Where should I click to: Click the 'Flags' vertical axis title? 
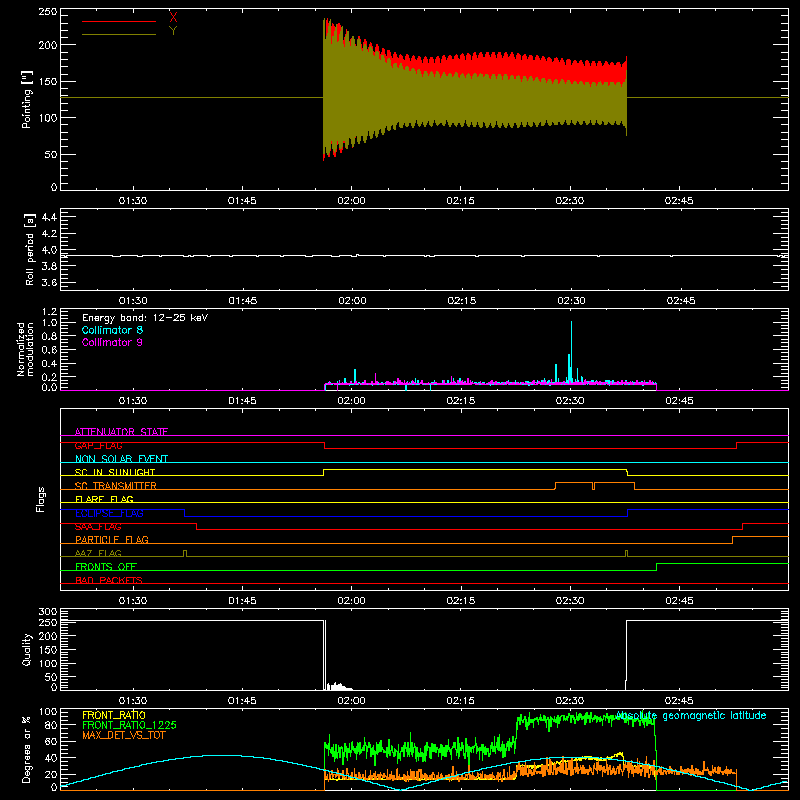[x=40, y=499]
